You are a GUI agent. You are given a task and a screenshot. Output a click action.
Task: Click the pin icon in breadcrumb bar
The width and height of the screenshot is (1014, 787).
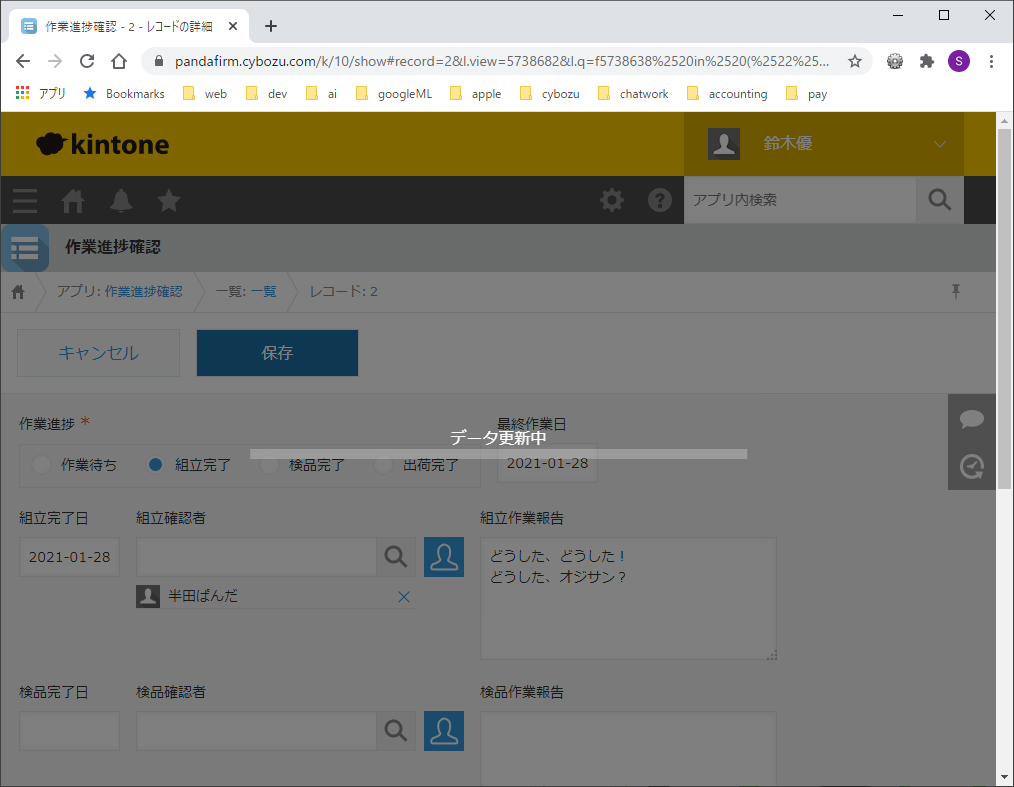tap(955, 291)
